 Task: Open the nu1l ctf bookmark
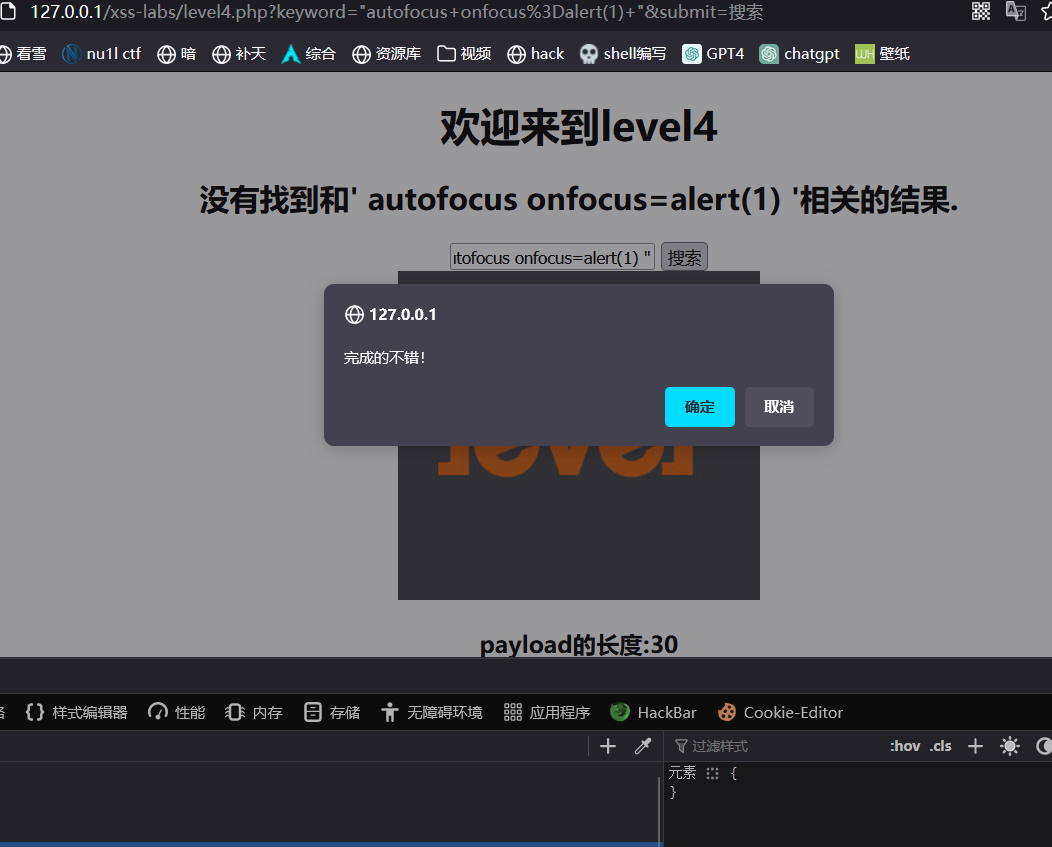(101, 54)
